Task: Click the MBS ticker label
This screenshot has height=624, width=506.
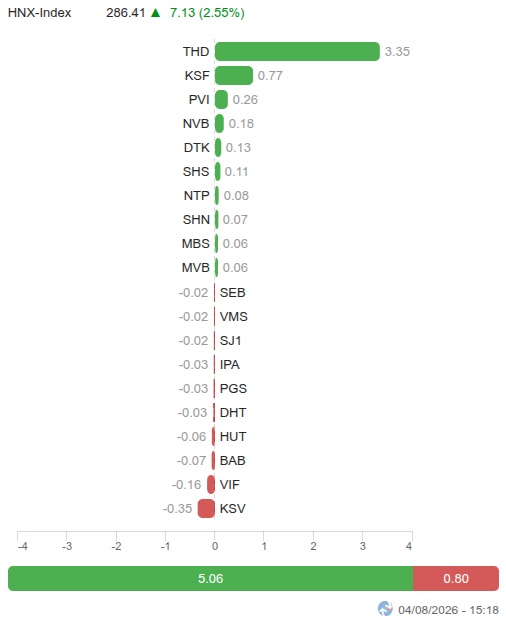Action: 195,244
